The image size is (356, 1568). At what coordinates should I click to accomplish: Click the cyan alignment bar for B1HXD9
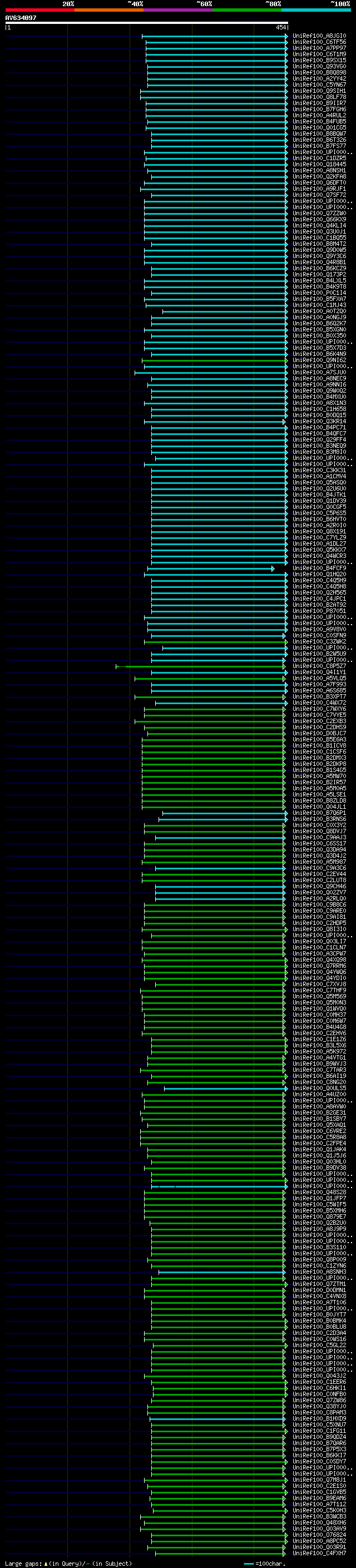point(217,1419)
